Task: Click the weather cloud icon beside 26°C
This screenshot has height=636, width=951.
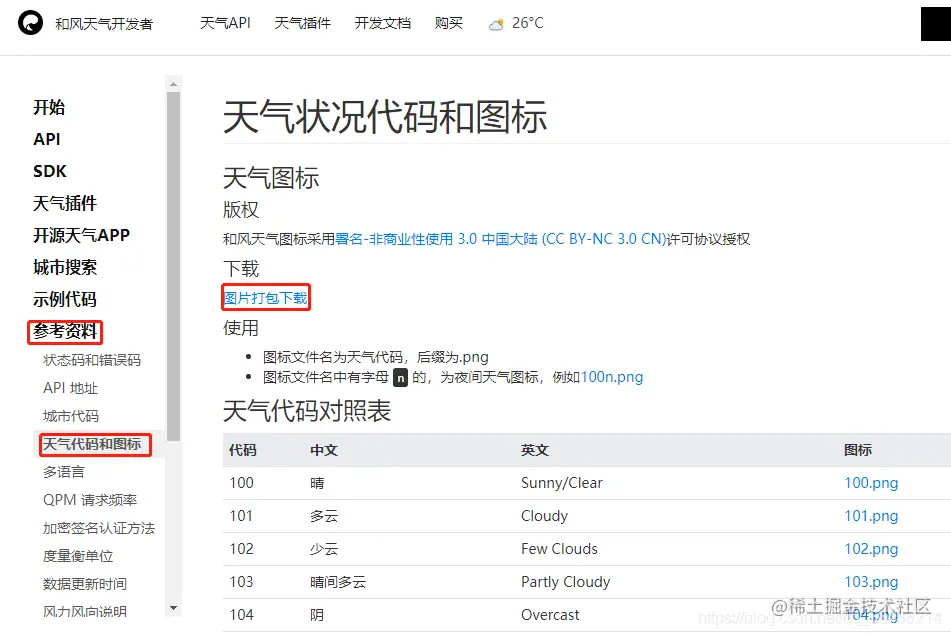Action: [496, 24]
